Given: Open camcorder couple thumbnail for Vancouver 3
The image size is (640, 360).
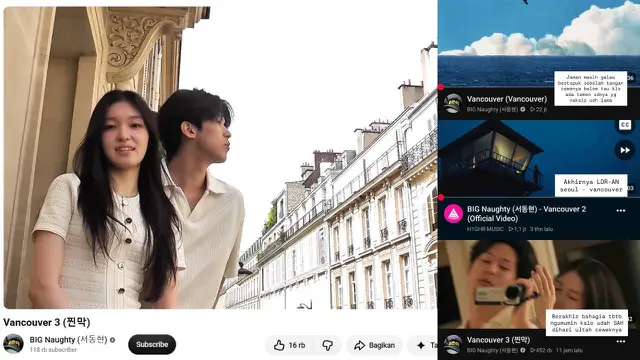Looking at the screenshot, I should pyautogui.click(x=539, y=284).
